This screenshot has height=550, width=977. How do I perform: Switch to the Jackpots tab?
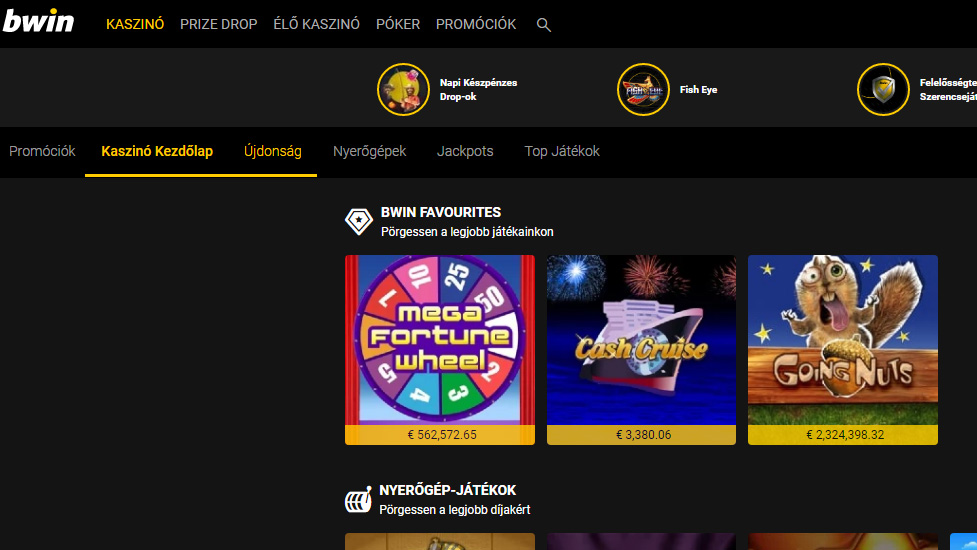click(465, 152)
